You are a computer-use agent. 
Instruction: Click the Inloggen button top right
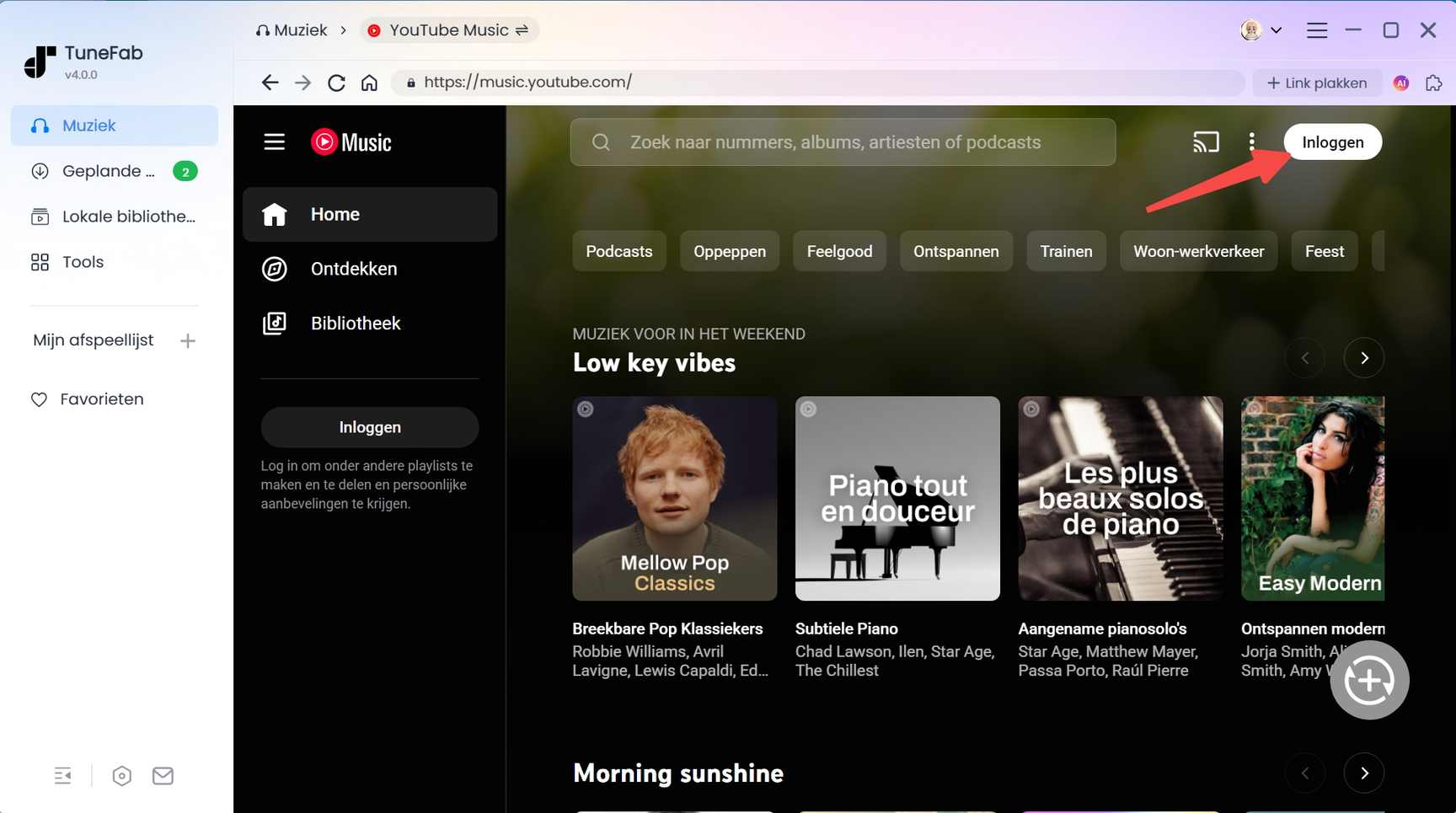(1332, 142)
